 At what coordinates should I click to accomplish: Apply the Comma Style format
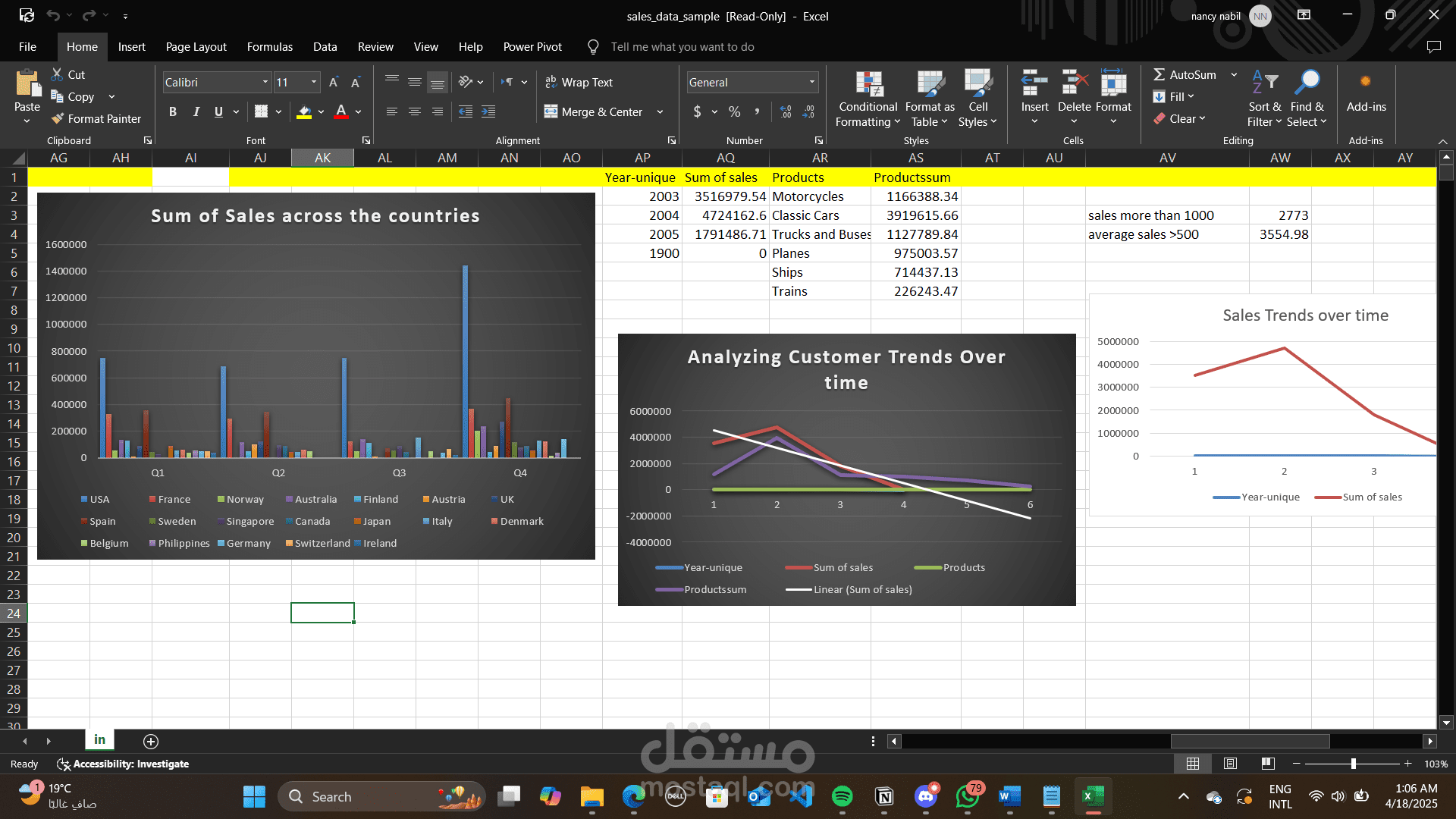tap(757, 111)
